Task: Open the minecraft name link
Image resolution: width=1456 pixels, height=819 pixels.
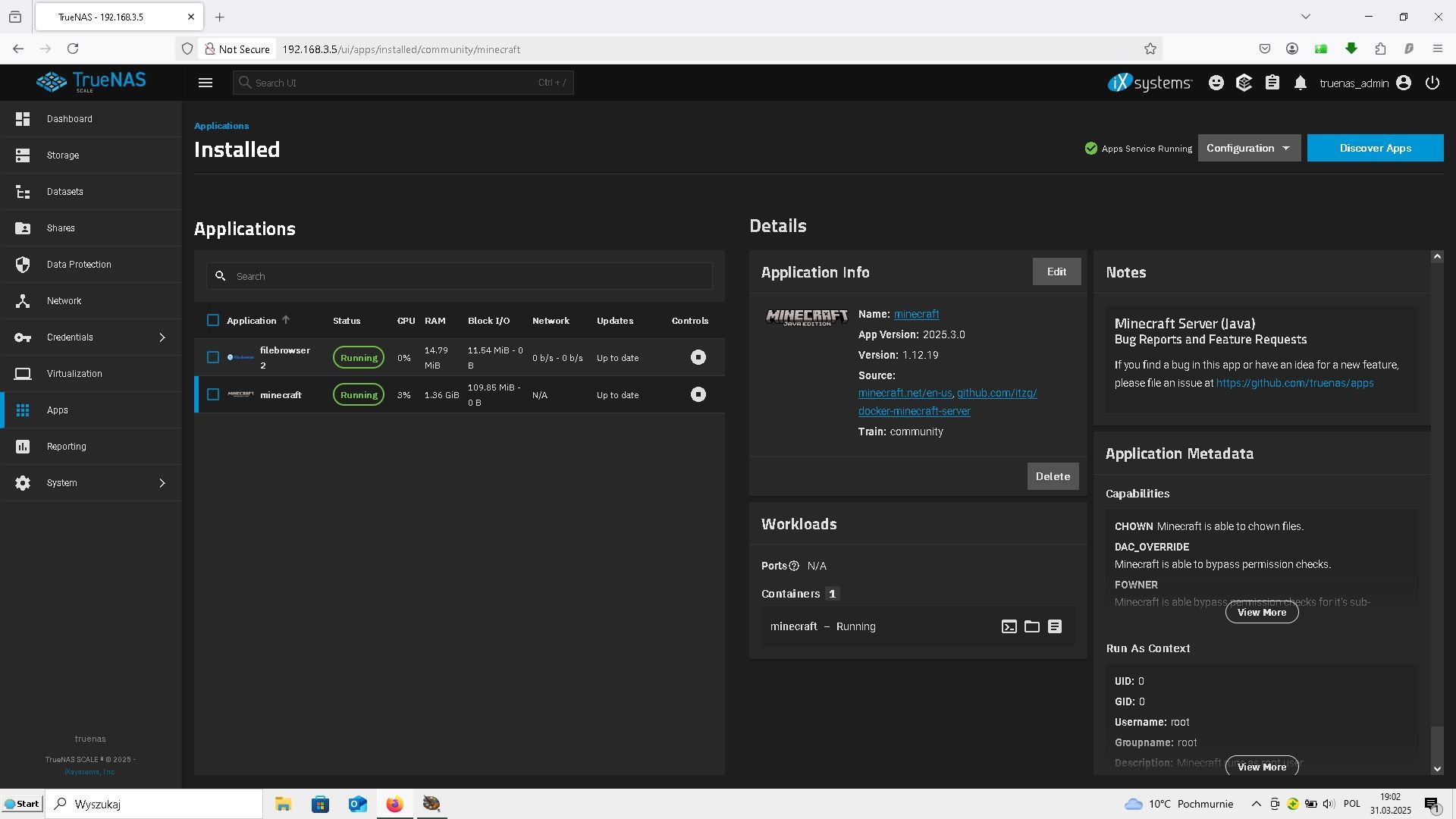Action: [916, 314]
